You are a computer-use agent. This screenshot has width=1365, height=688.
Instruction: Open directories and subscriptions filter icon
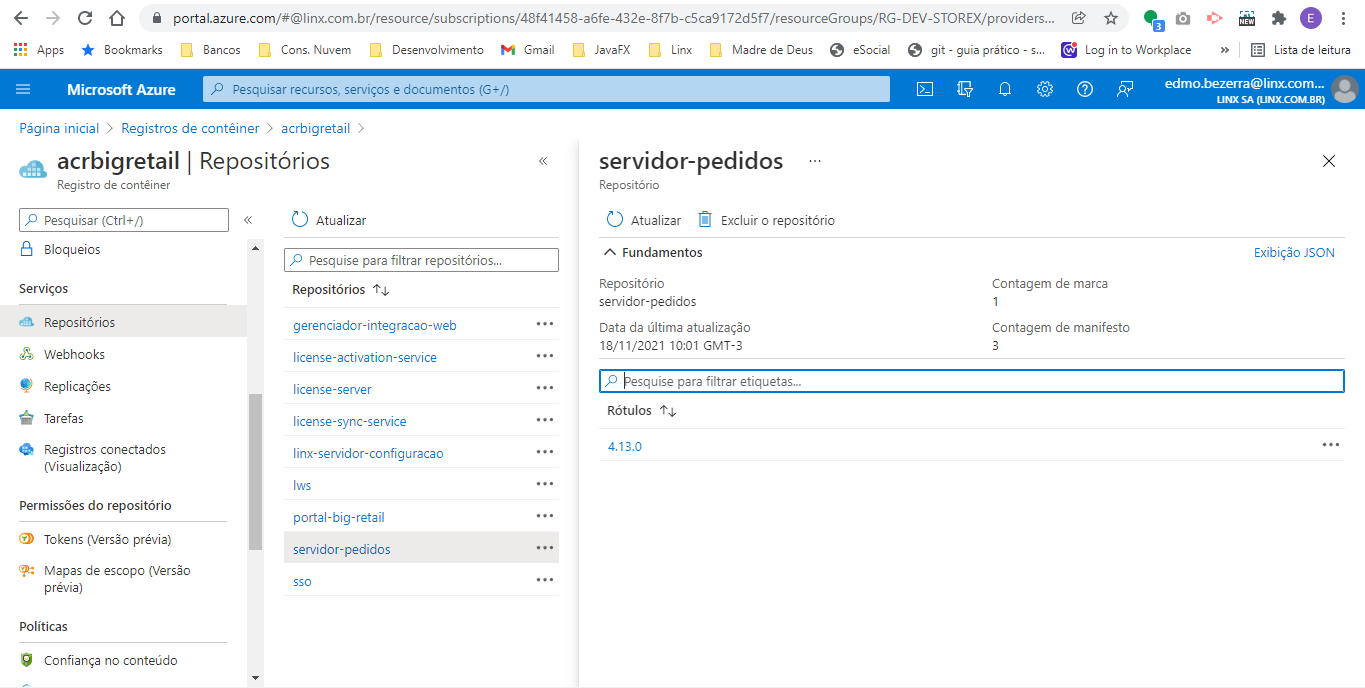965,89
